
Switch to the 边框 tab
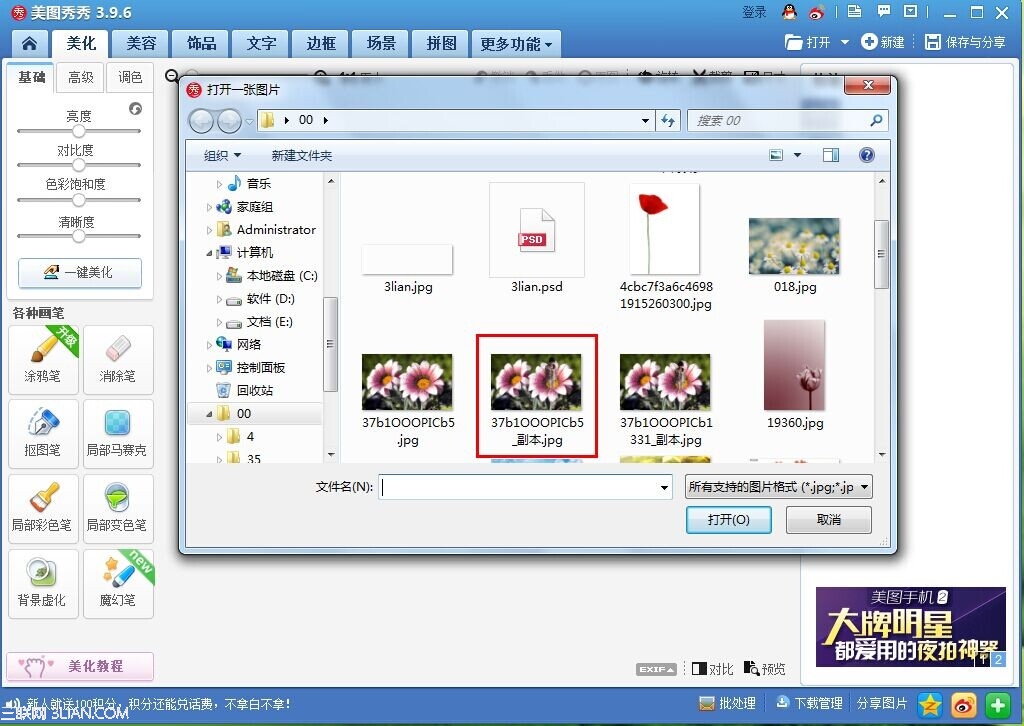coord(321,44)
